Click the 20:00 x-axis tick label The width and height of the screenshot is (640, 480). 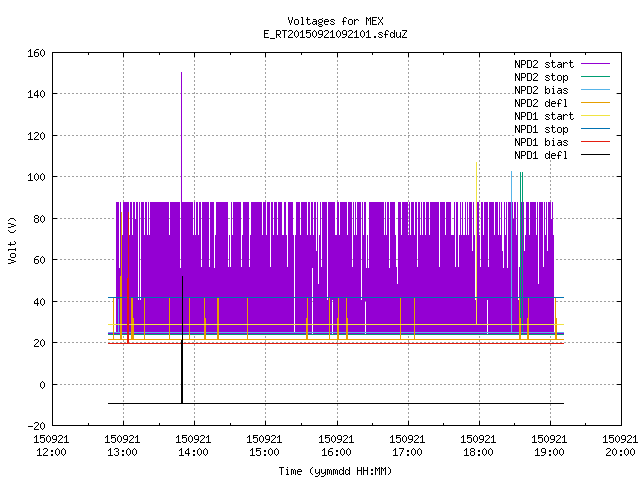coord(620,445)
